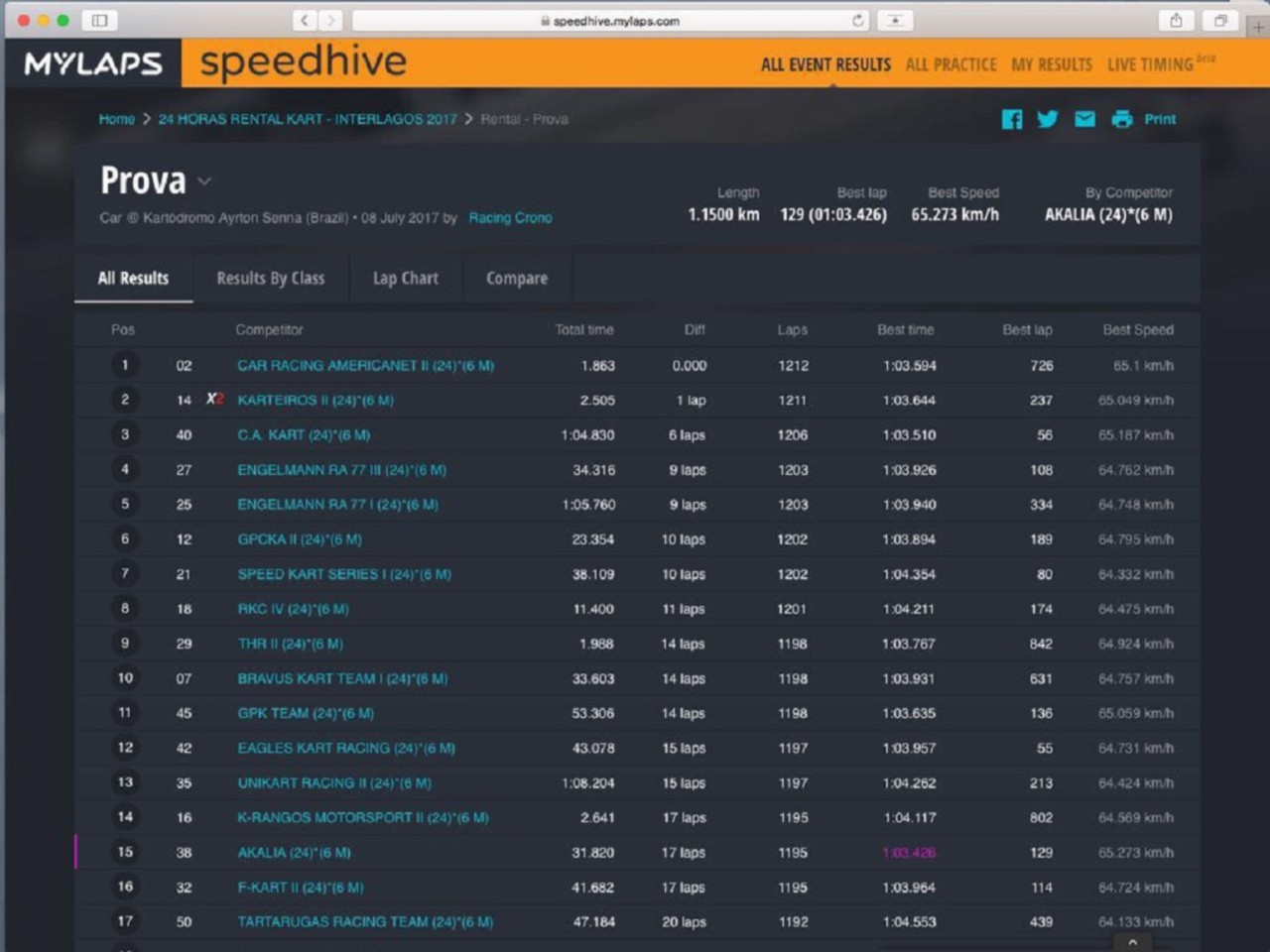Click the printer icon
The height and width of the screenshot is (952, 1270).
click(x=1122, y=119)
